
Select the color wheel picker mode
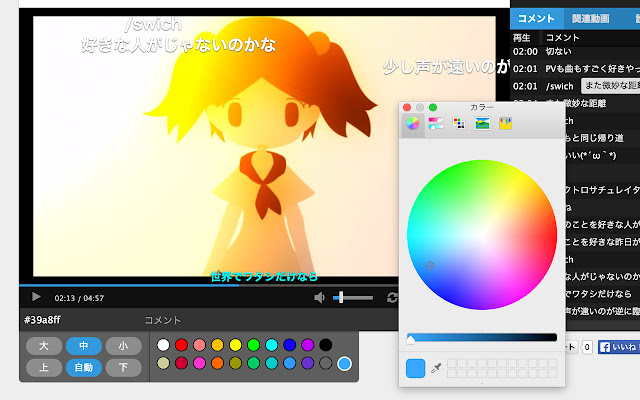pos(413,123)
